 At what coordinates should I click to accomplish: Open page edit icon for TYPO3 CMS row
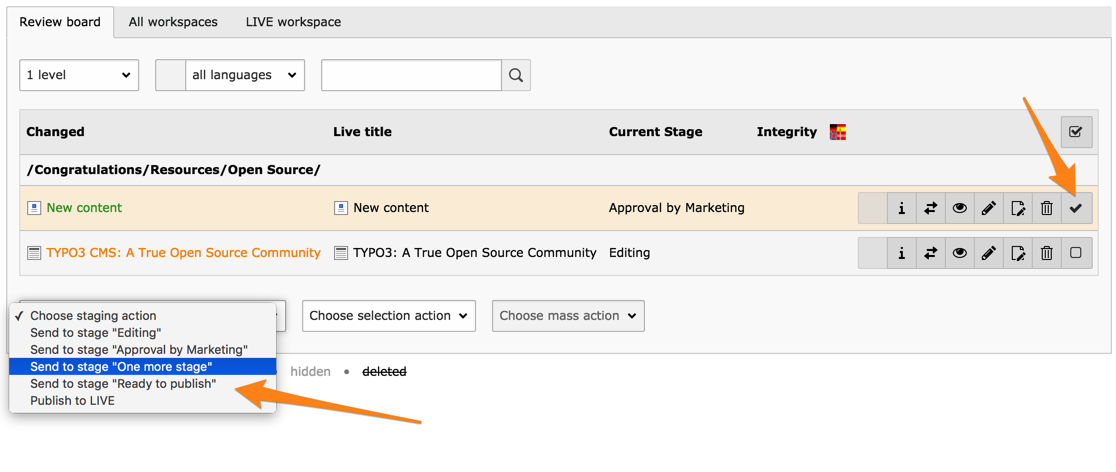coord(1017,253)
